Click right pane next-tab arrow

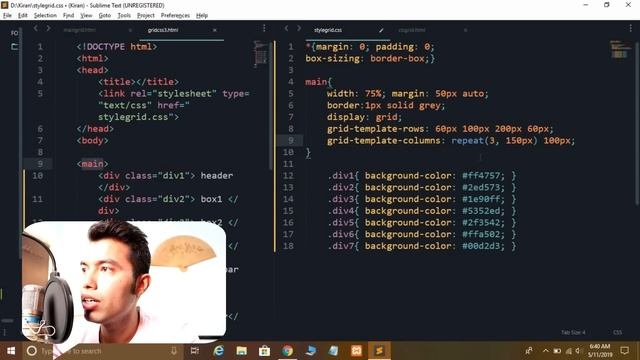(x=299, y=28)
